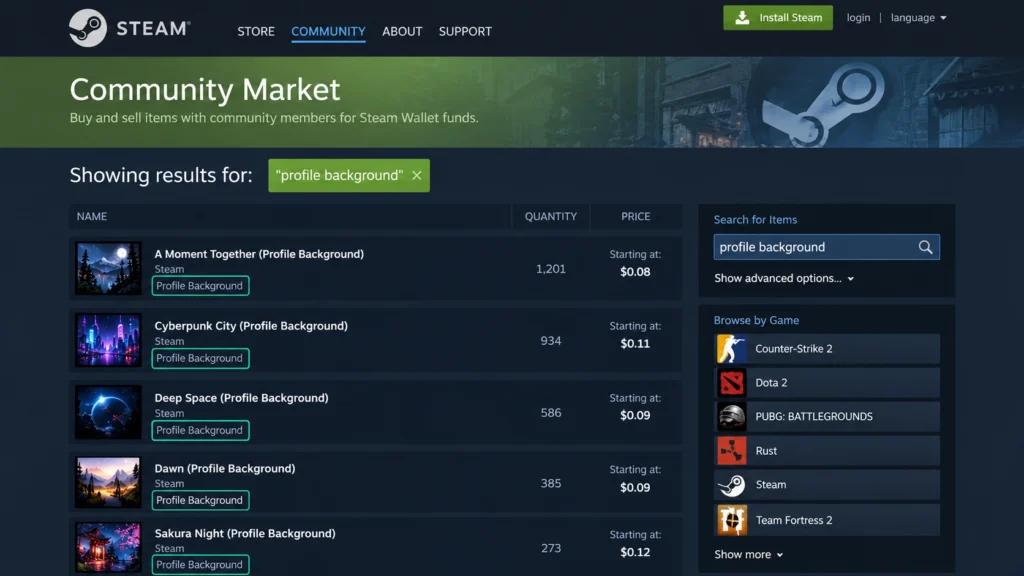Click the quantity 385
The height and width of the screenshot is (576, 1024).
(x=551, y=483)
